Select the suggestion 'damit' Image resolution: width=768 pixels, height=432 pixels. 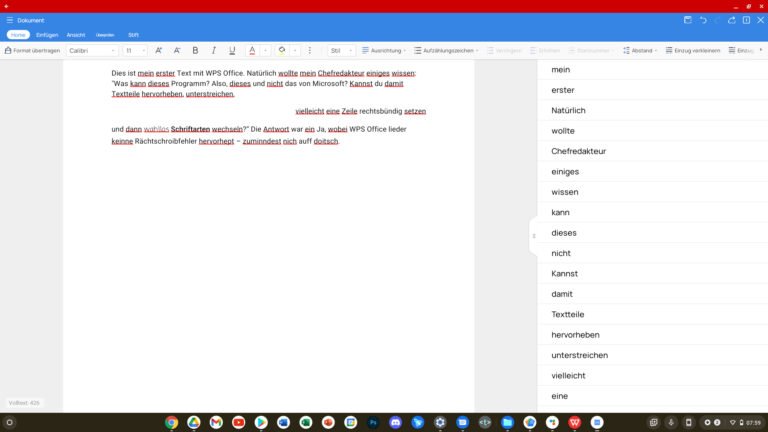click(652, 294)
